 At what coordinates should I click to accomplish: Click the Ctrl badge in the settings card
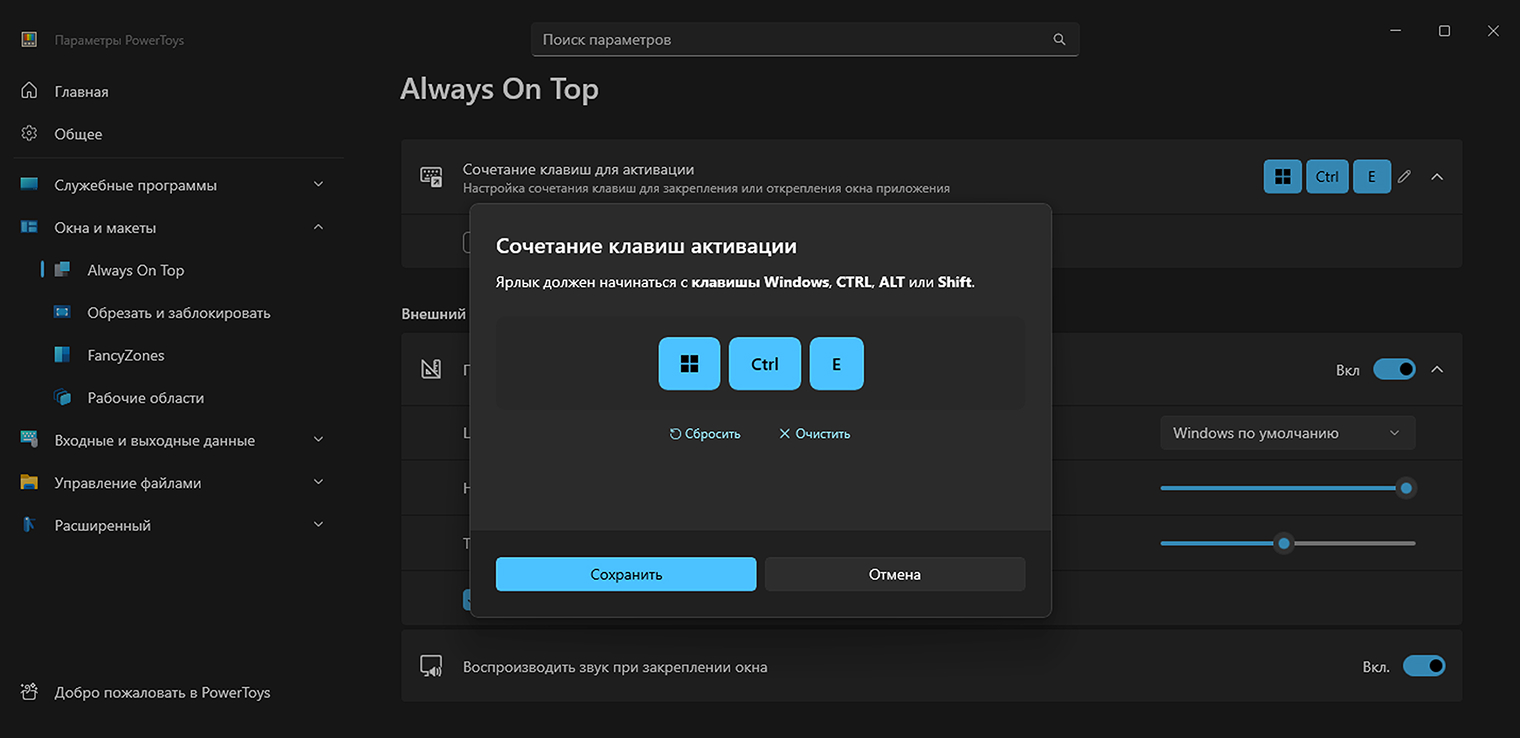1327,177
